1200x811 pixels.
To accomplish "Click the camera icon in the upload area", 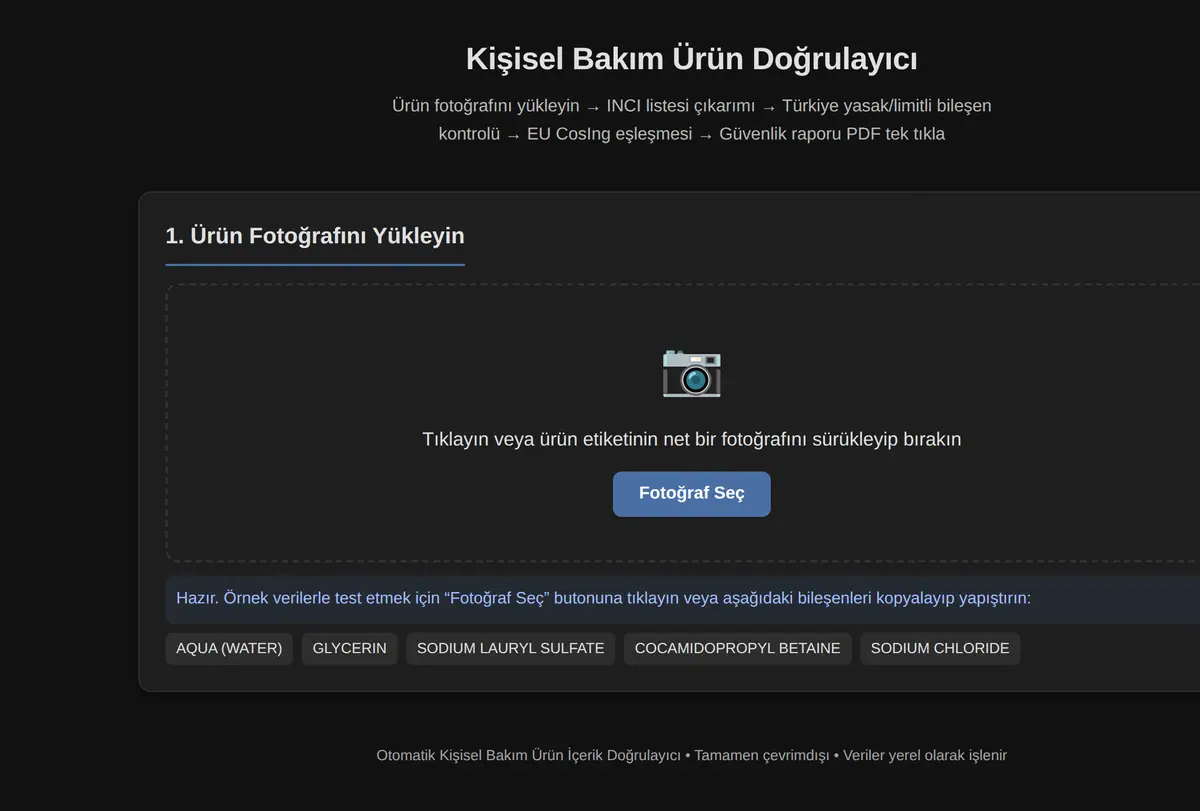I will [691, 372].
